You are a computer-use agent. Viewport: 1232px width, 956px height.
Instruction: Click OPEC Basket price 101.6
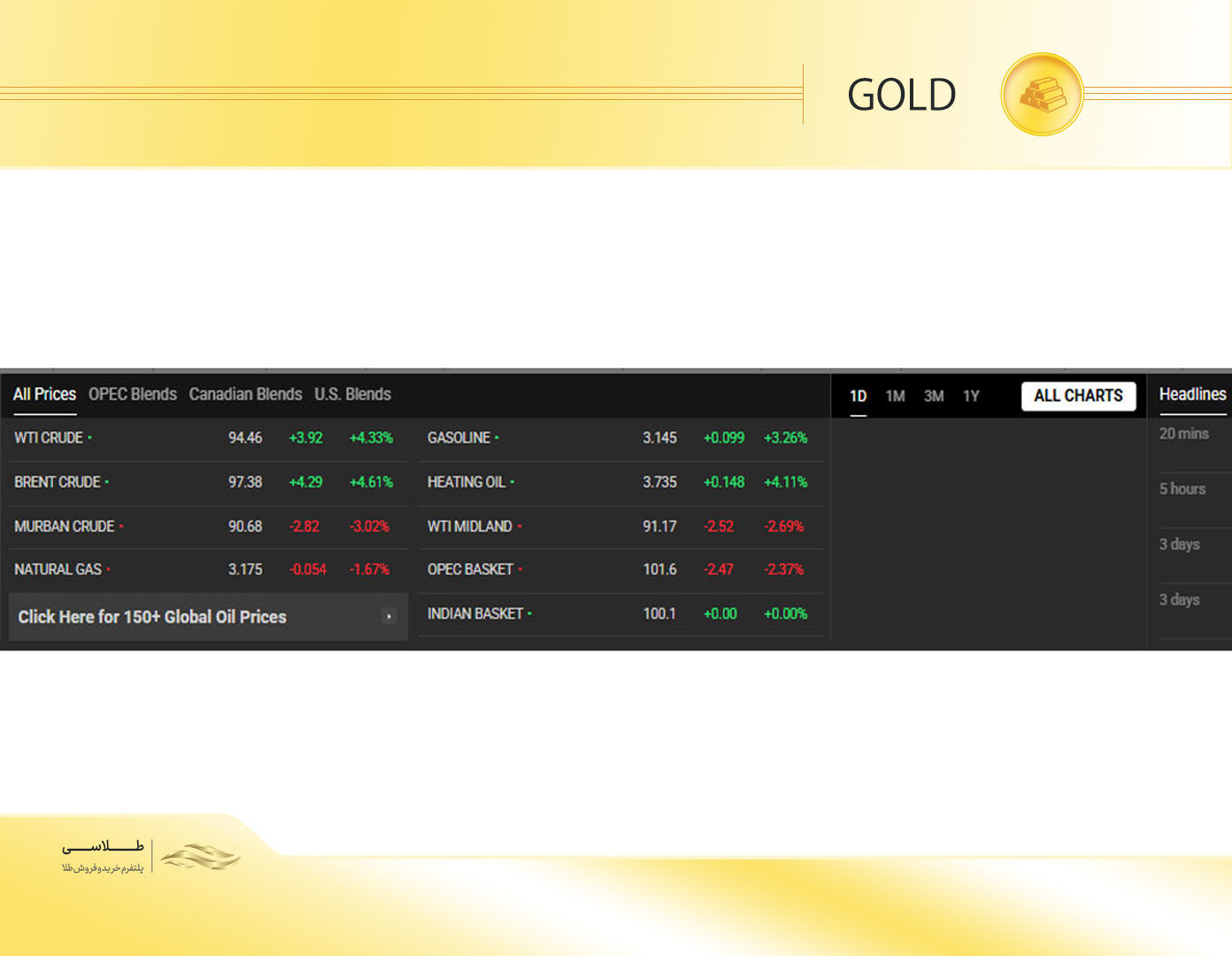click(659, 570)
